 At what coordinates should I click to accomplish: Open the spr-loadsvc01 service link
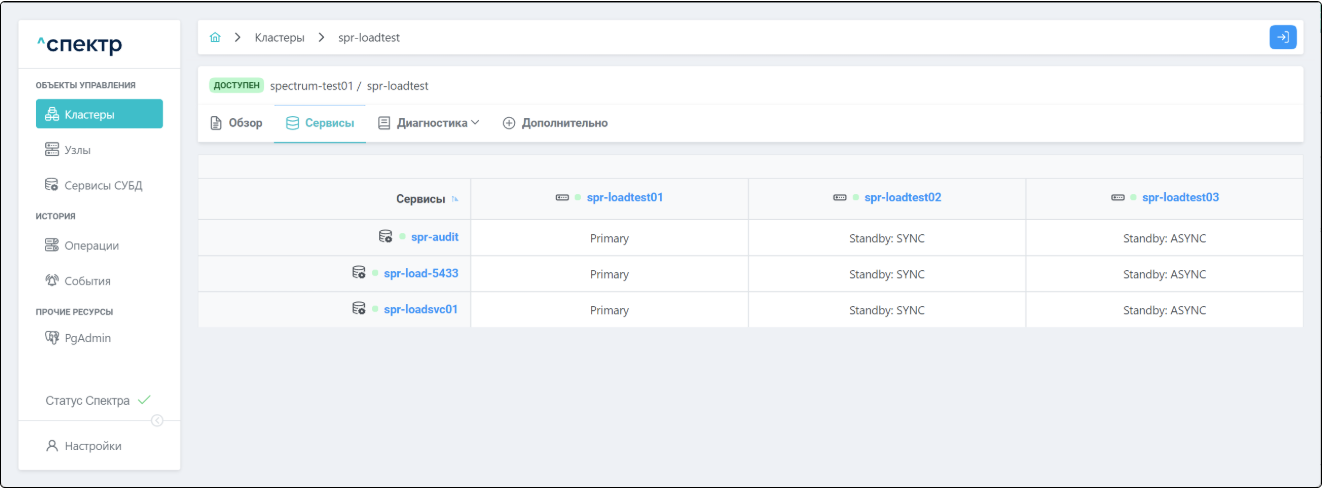[x=420, y=310]
